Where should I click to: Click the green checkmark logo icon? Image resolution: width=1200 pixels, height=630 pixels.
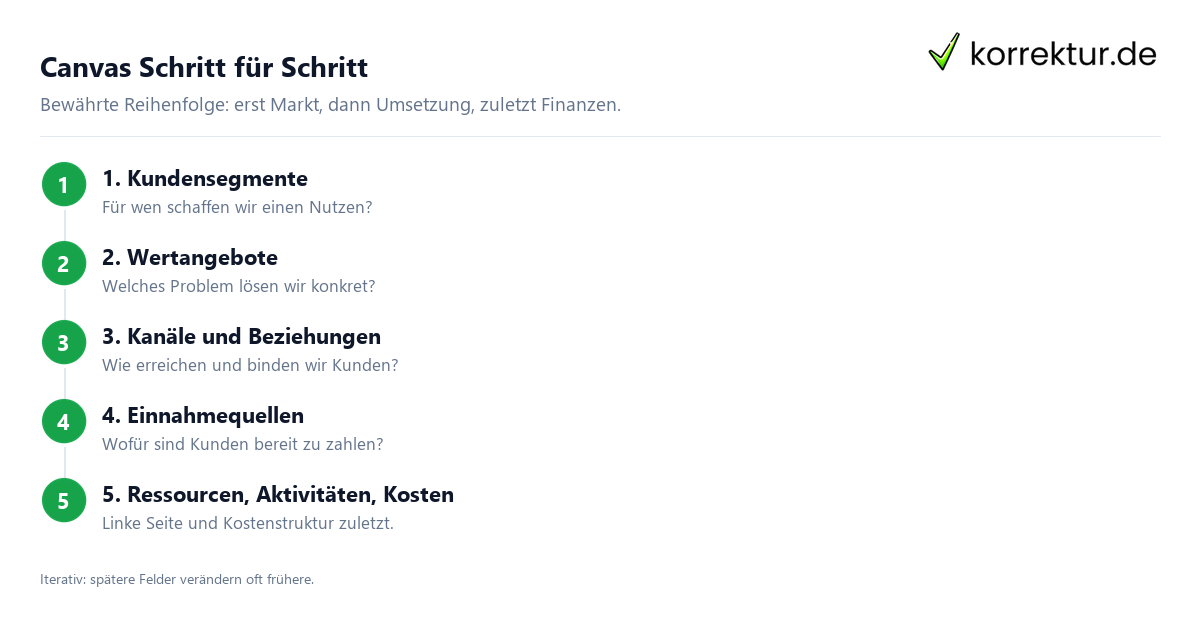[x=944, y=52]
